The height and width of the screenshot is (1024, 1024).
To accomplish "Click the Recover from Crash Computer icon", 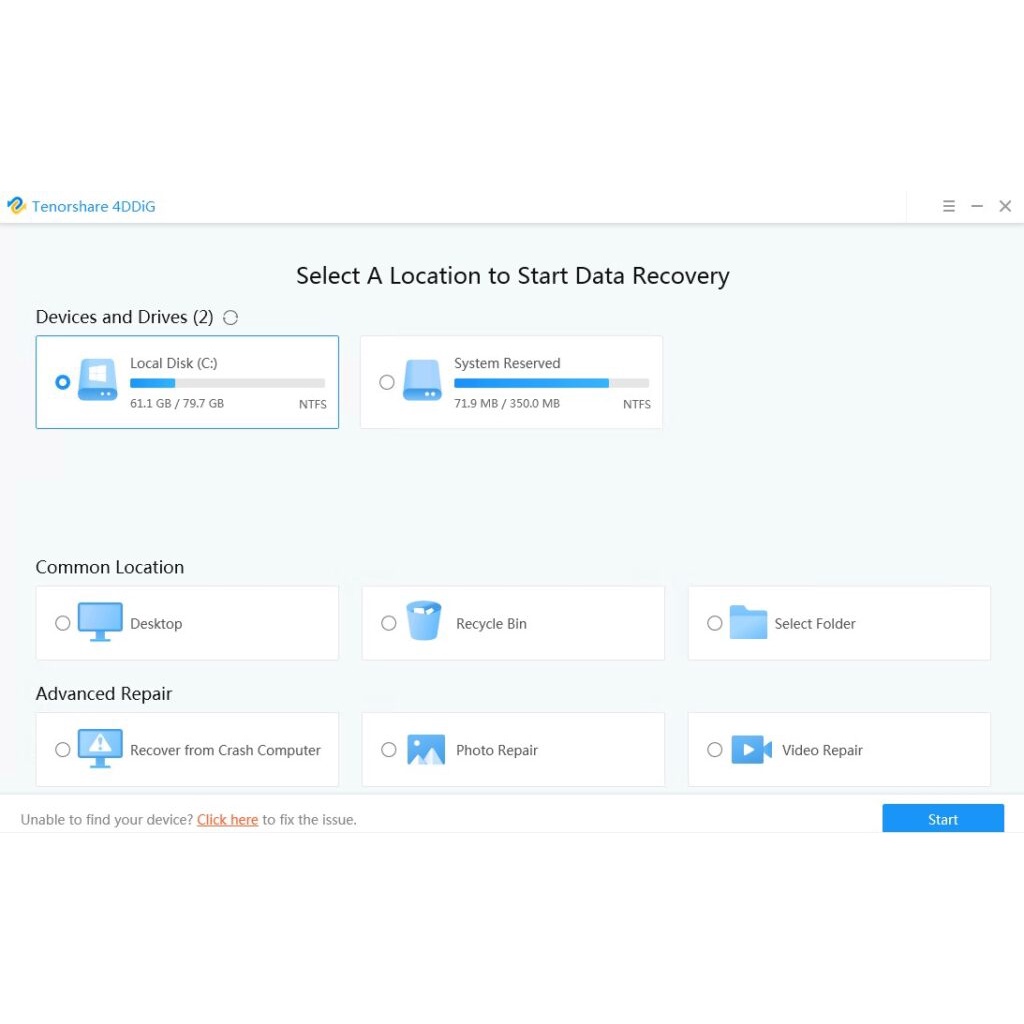I will point(100,749).
